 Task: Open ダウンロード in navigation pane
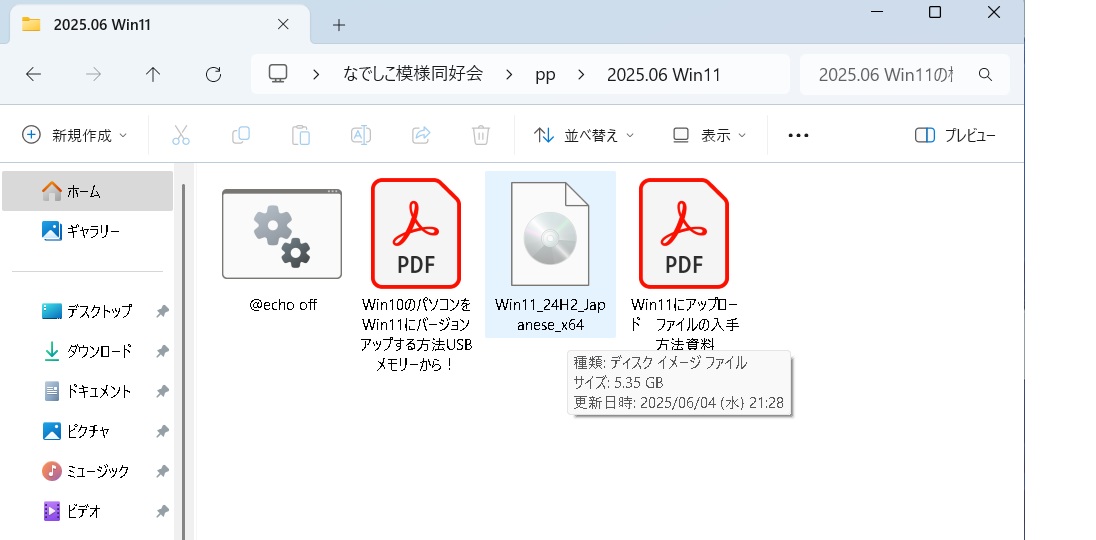[x=87, y=351]
